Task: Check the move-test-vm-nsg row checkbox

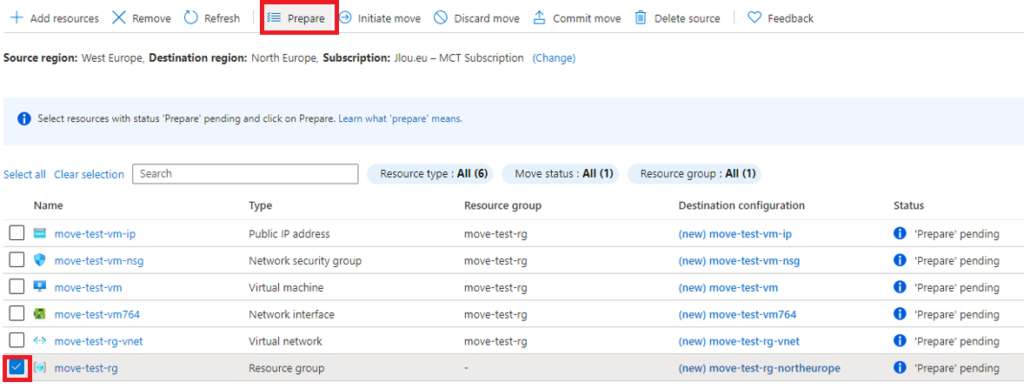Action: point(16,260)
